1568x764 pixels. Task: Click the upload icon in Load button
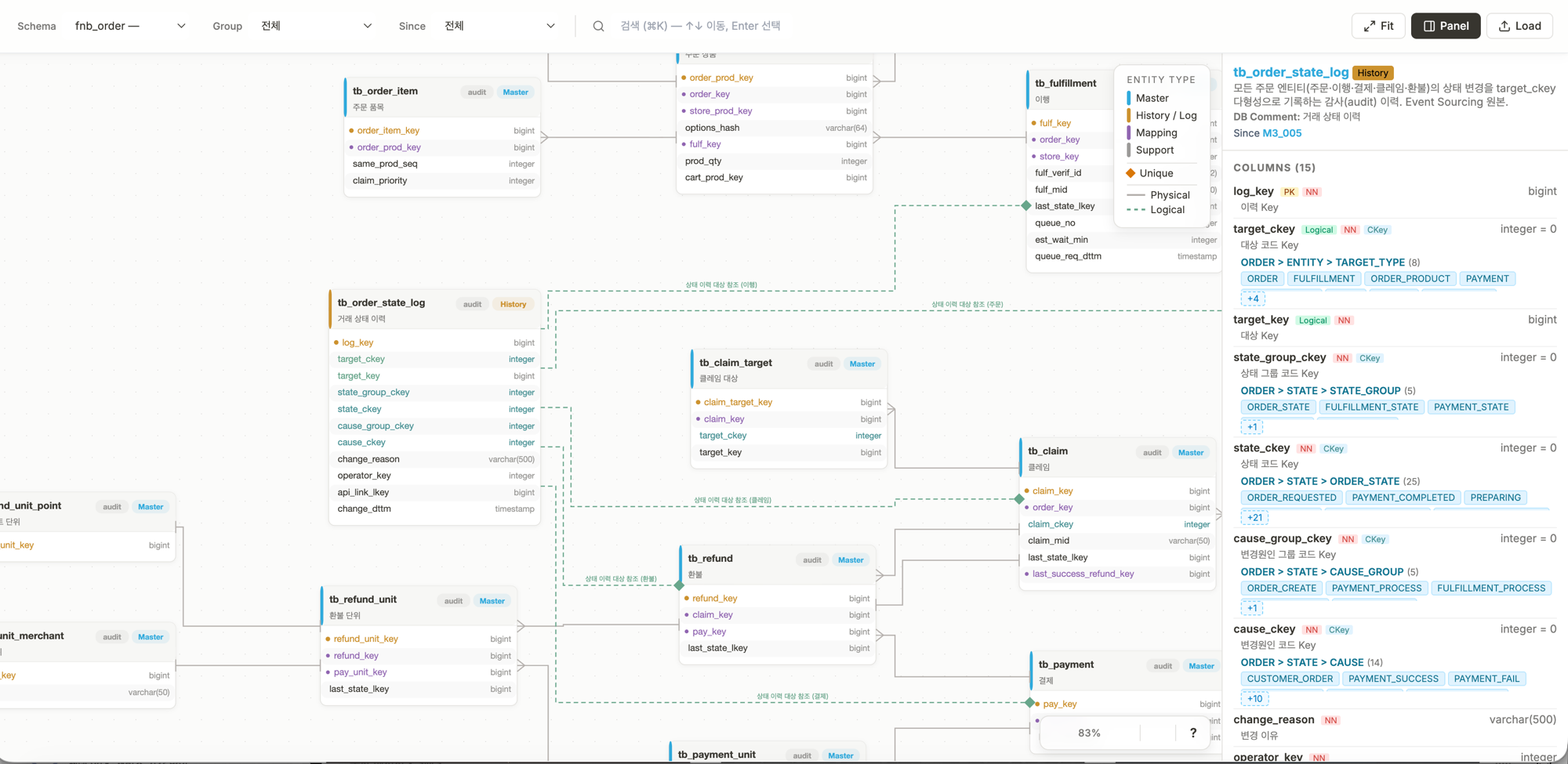pyautogui.click(x=1504, y=26)
